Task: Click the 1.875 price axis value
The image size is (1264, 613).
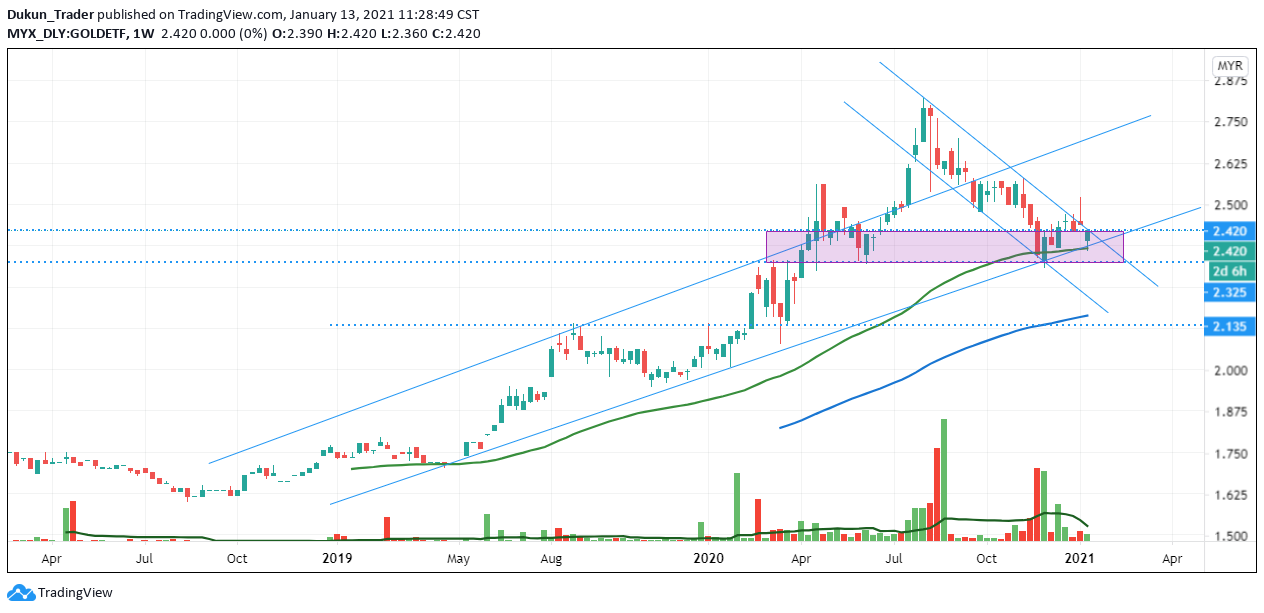Action: (1229, 412)
